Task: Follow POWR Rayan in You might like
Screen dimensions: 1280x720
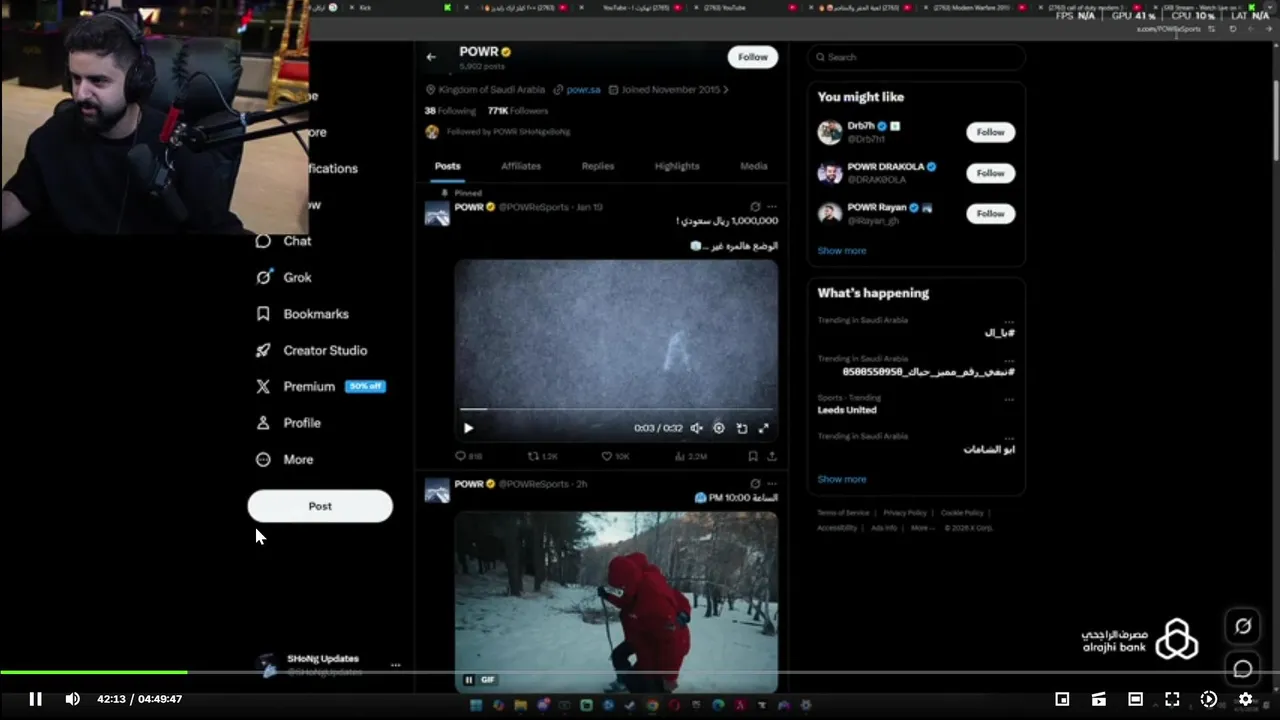Action: click(990, 214)
